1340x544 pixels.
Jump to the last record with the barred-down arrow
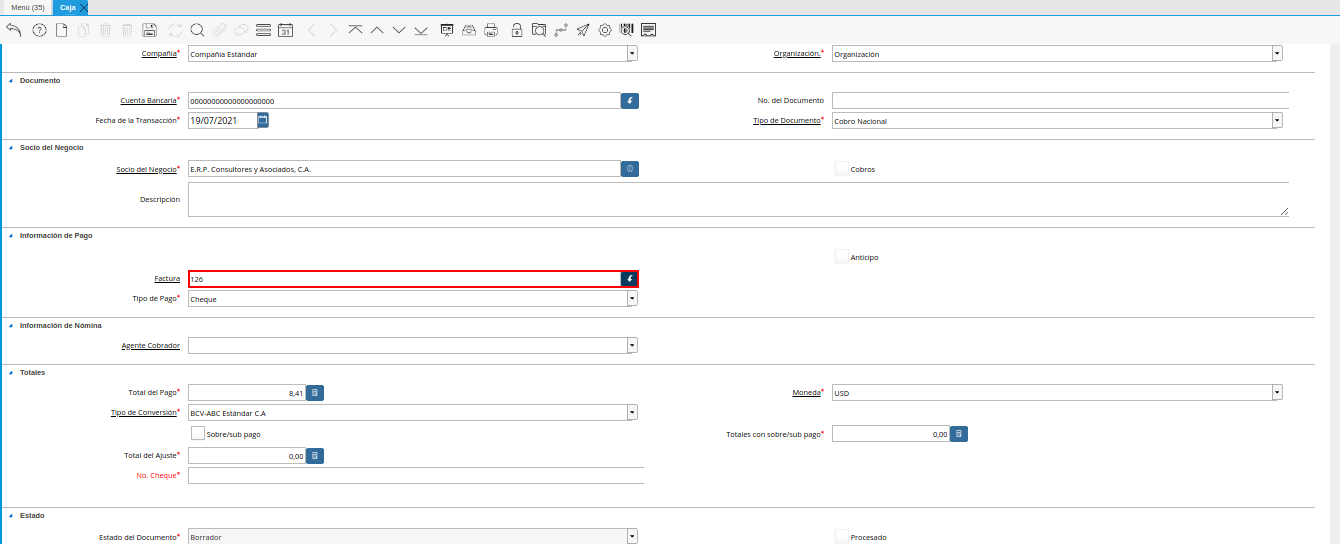(421, 30)
